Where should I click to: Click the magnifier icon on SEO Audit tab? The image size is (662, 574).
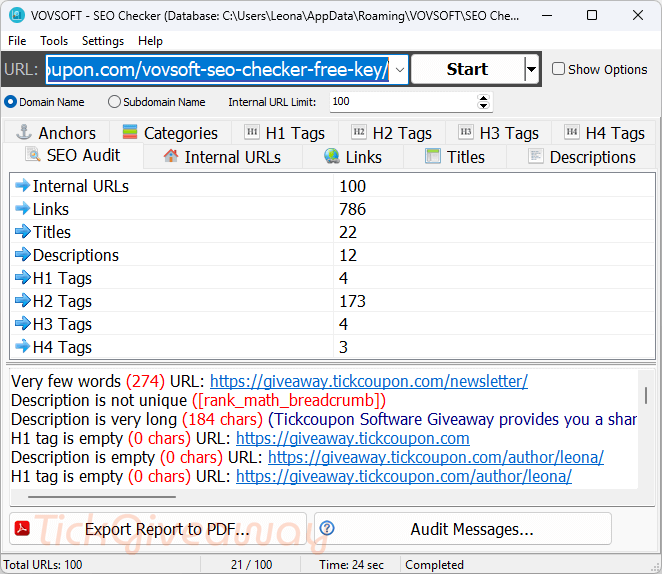click(33, 154)
